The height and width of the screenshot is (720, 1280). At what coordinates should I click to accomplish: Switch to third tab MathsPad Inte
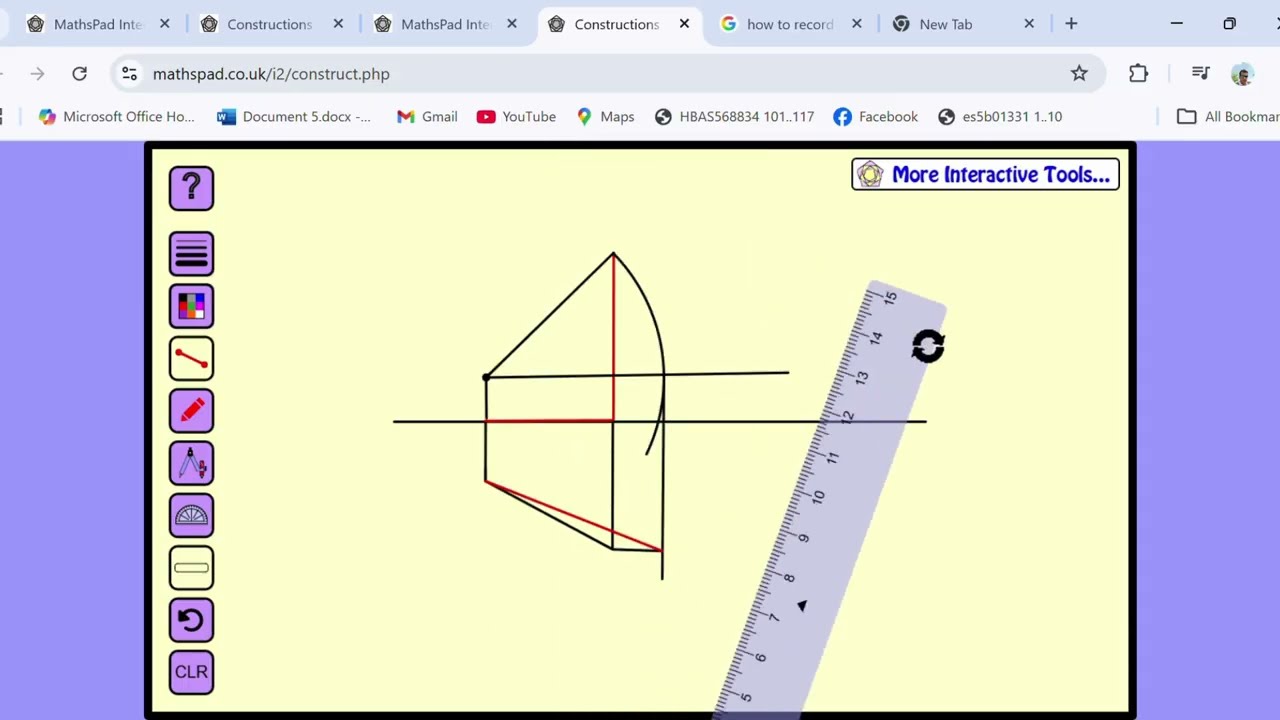pos(445,24)
